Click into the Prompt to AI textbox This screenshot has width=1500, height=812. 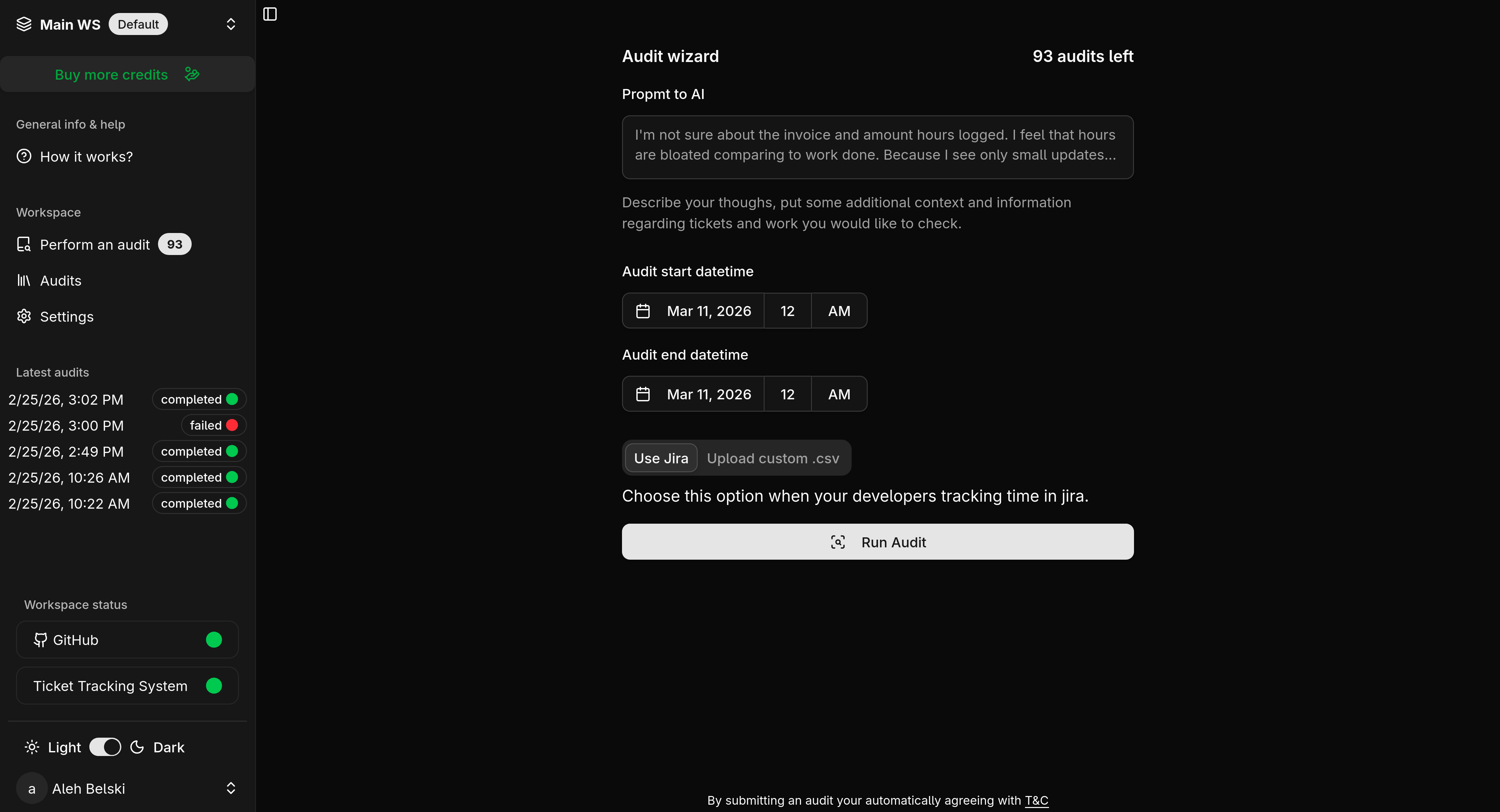pos(877,147)
